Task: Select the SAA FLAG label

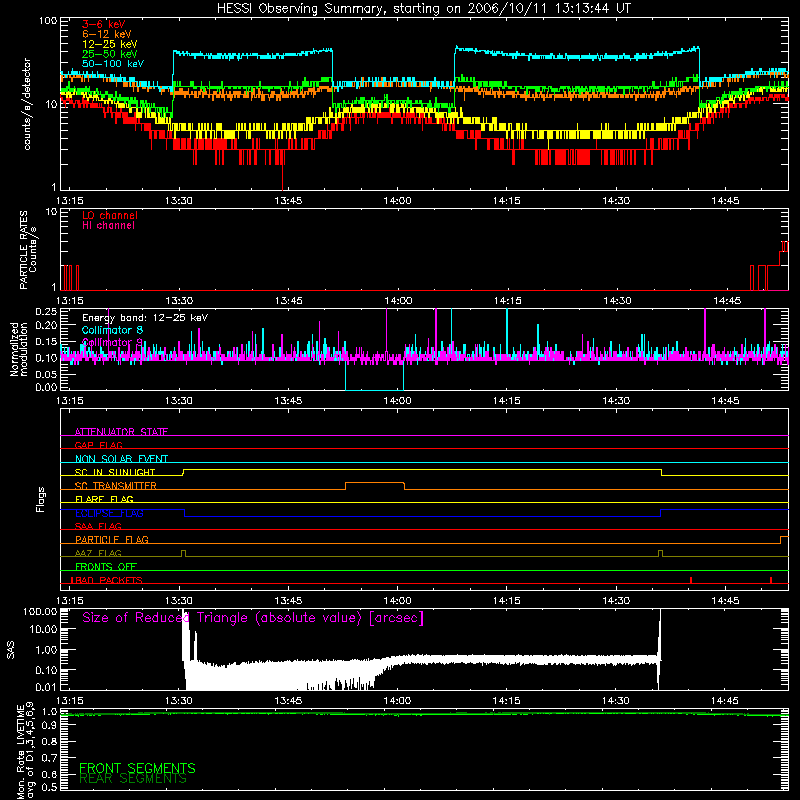Action: [x=98, y=526]
